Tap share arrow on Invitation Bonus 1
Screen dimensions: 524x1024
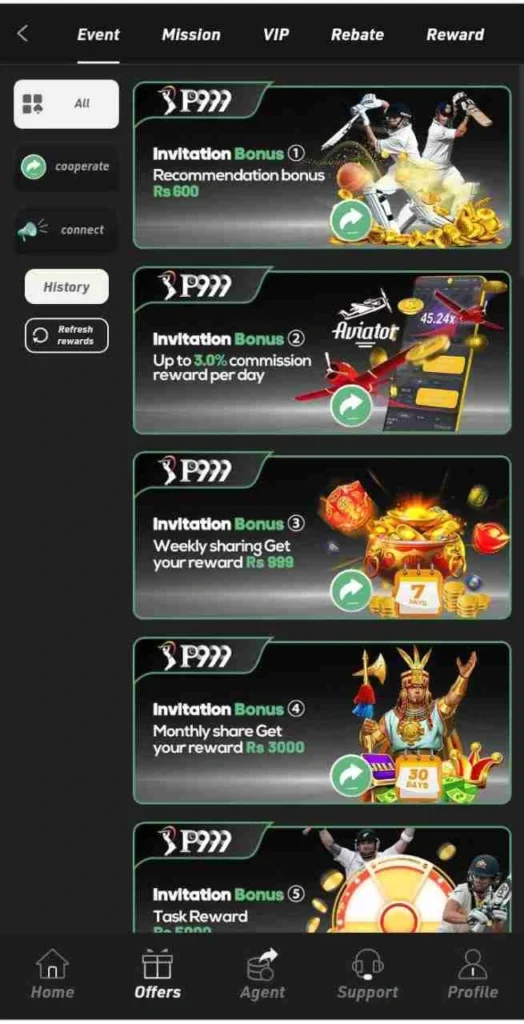tap(351, 221)
